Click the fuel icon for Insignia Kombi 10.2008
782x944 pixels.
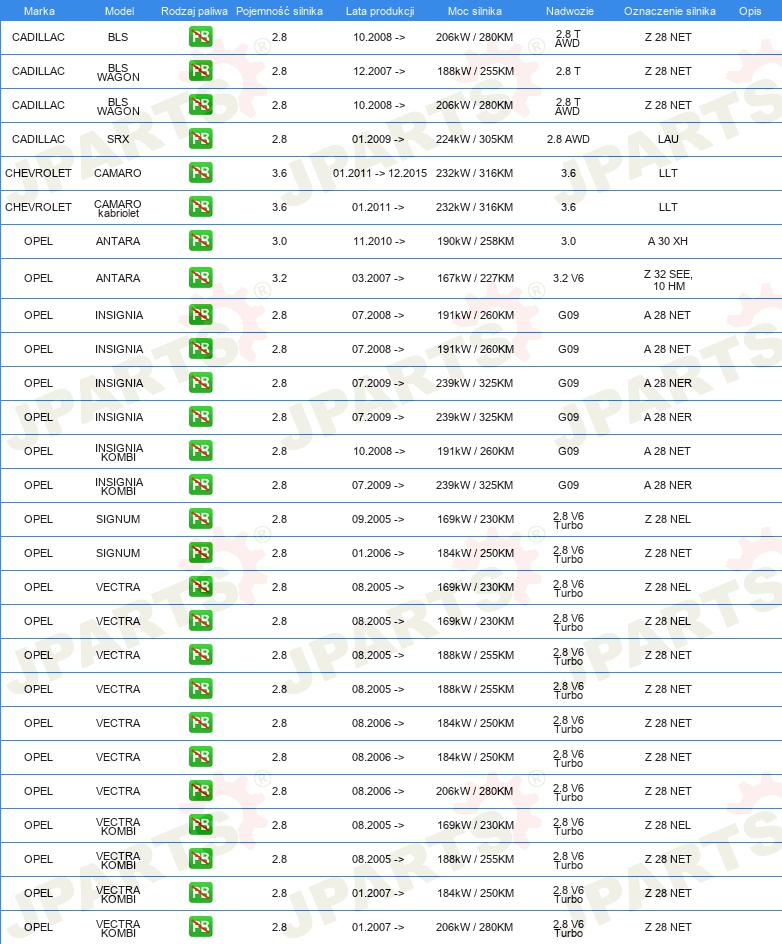point(200,451)
